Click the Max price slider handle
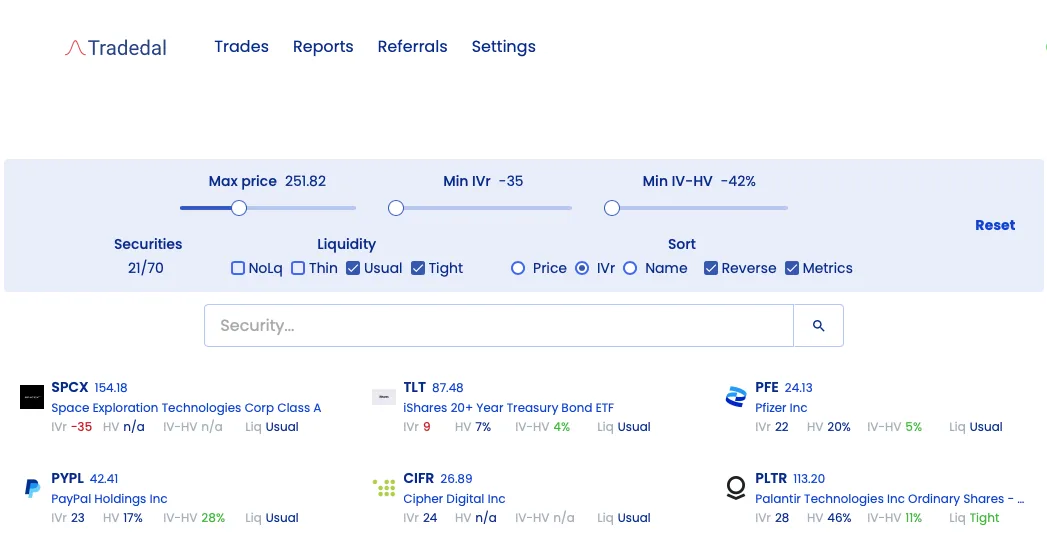 tap(239, 208)
